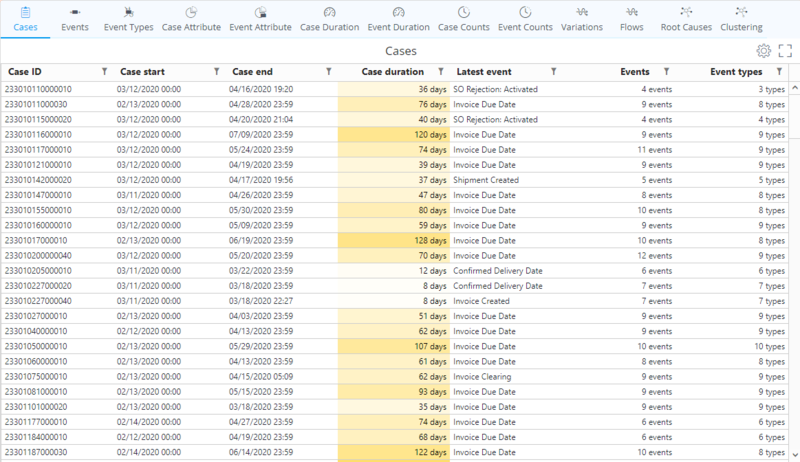Switch to the Variations tab label

click(582, 28)
